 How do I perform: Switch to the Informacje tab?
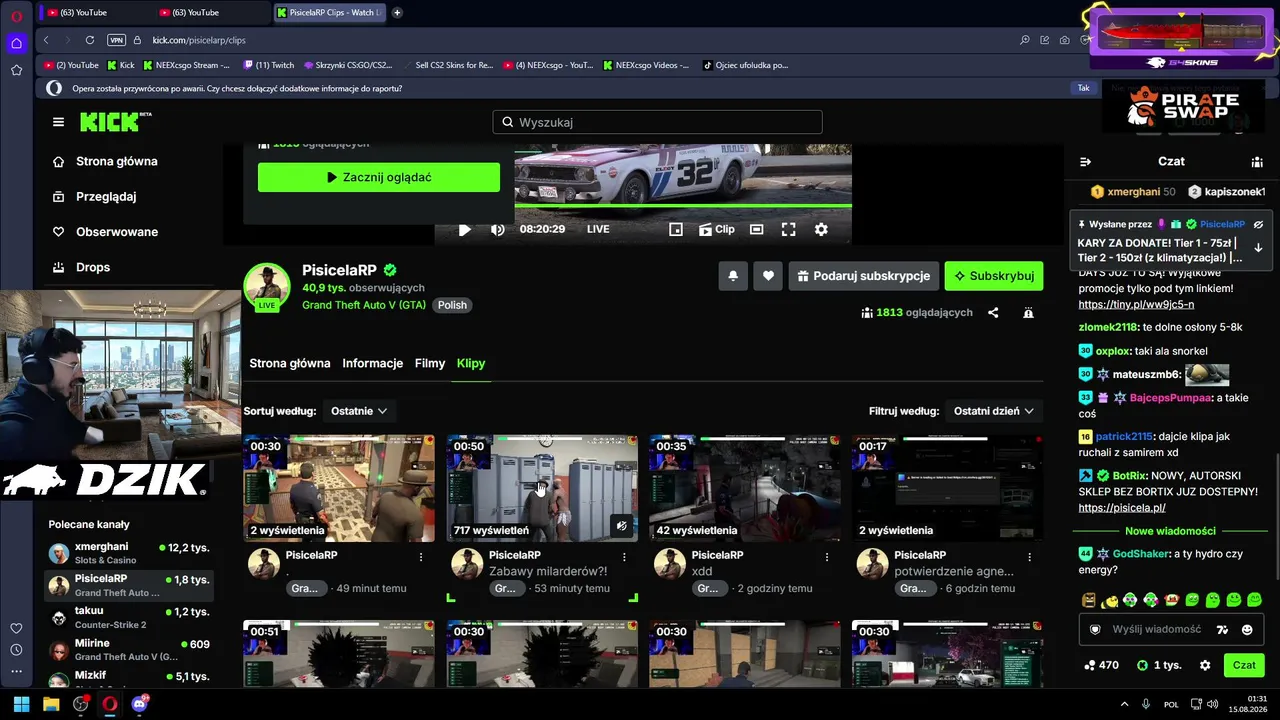pyautogui.click(x=372, y=363)
